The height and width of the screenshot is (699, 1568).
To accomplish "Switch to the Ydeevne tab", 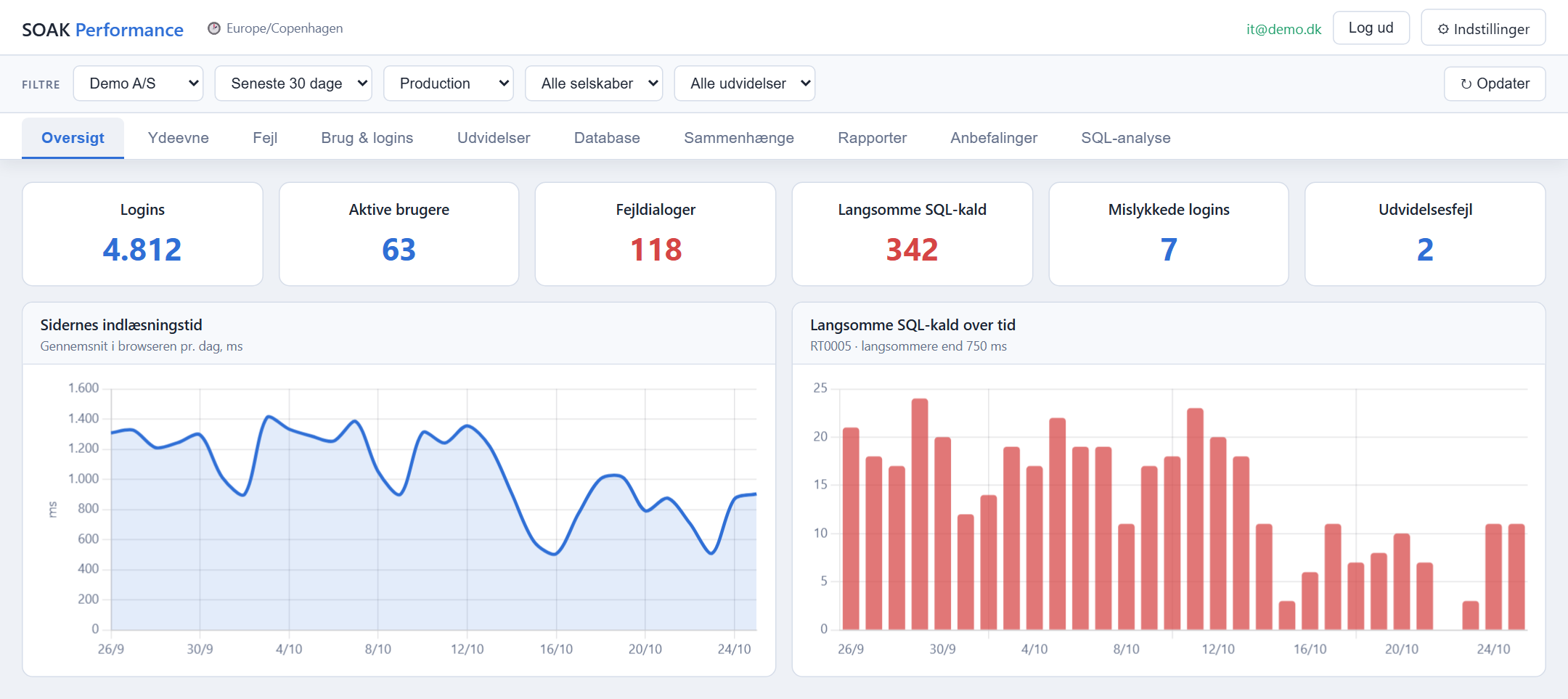I will click(x=179, y=138).
